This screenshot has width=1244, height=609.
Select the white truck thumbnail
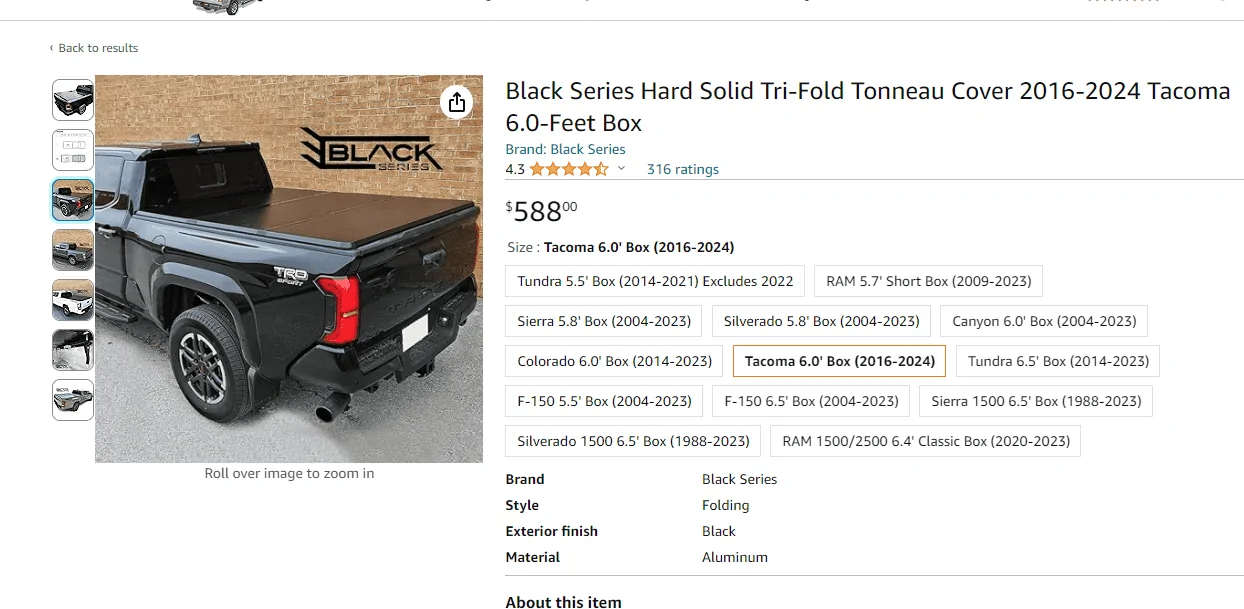click(x=73, y=300)
